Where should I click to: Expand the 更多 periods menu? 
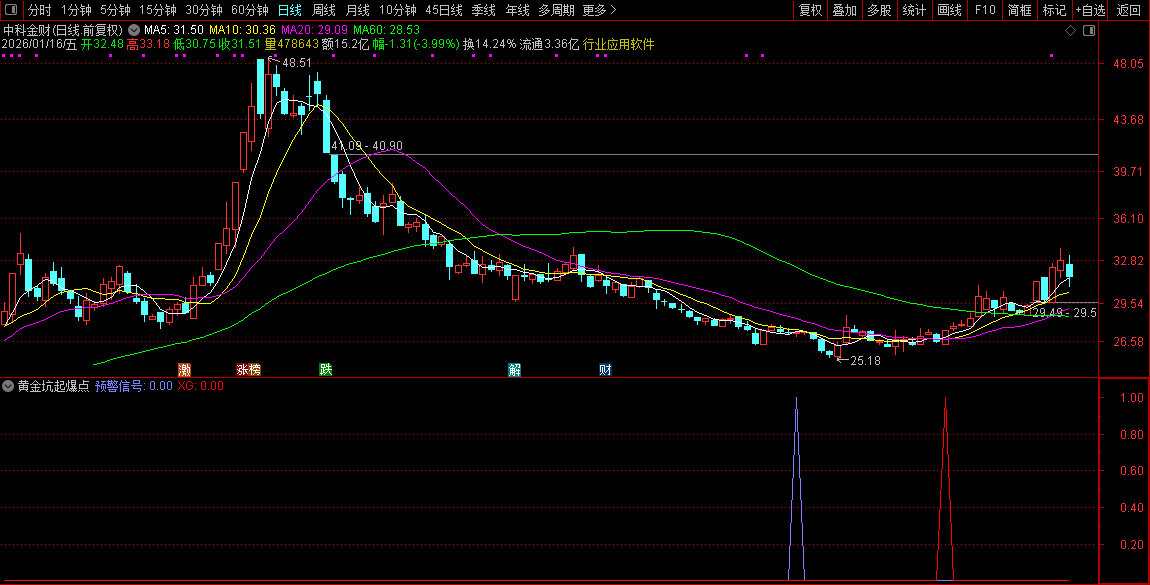tap(599, 10)
